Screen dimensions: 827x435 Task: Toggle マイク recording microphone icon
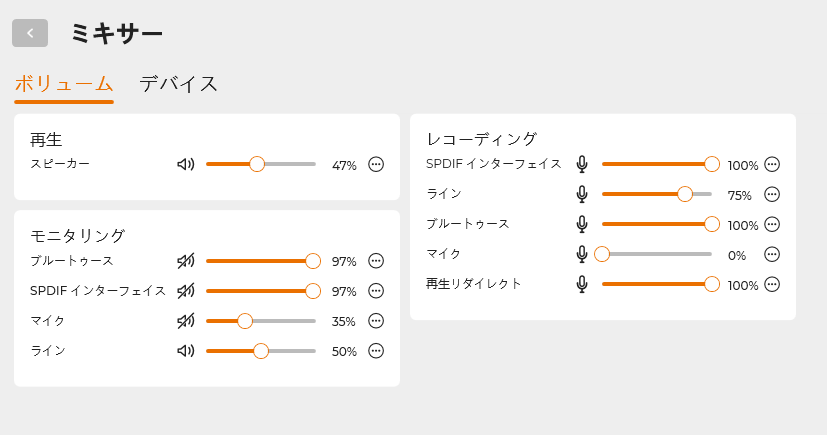click(x=582, y=255)
